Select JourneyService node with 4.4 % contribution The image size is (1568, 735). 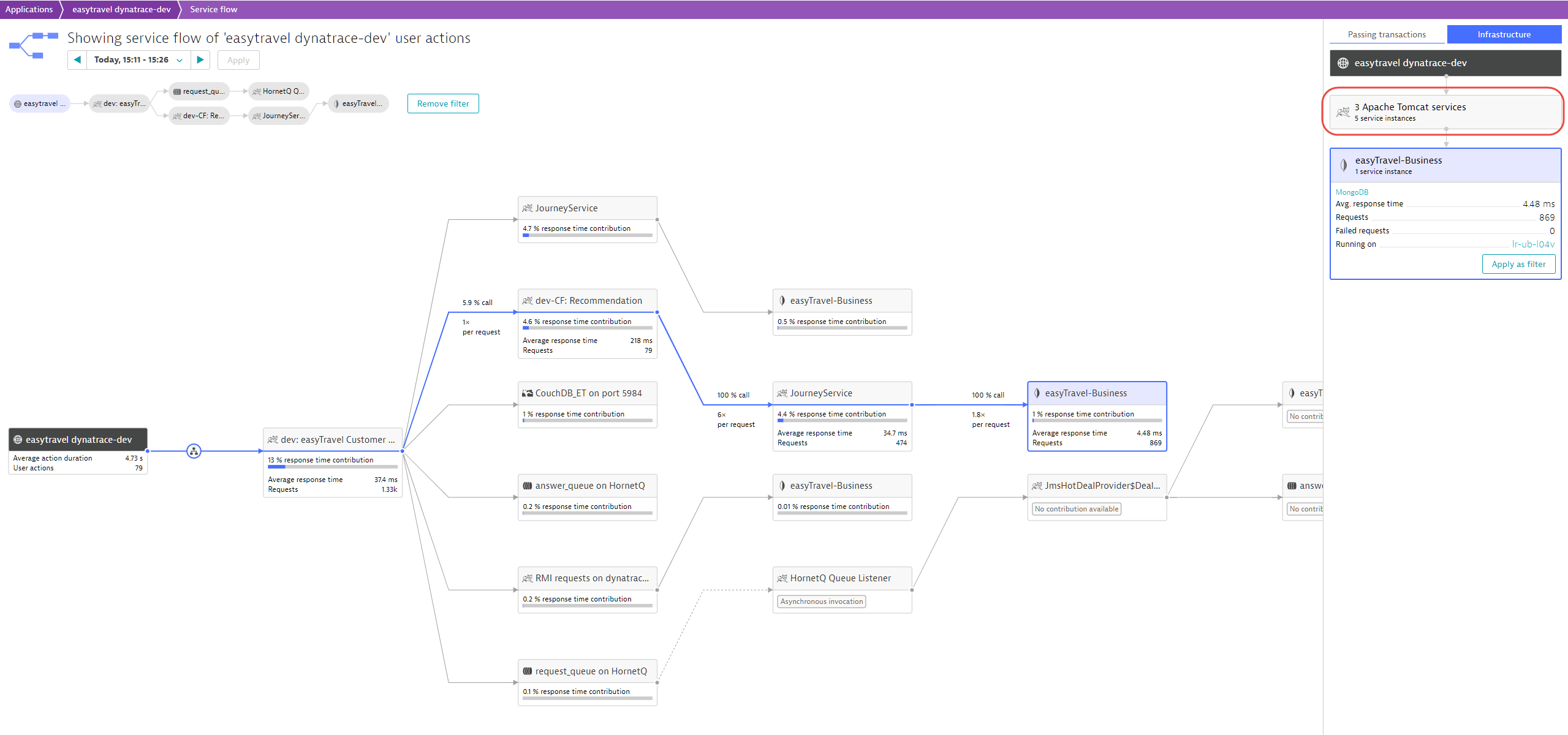[x=843, y=417]
